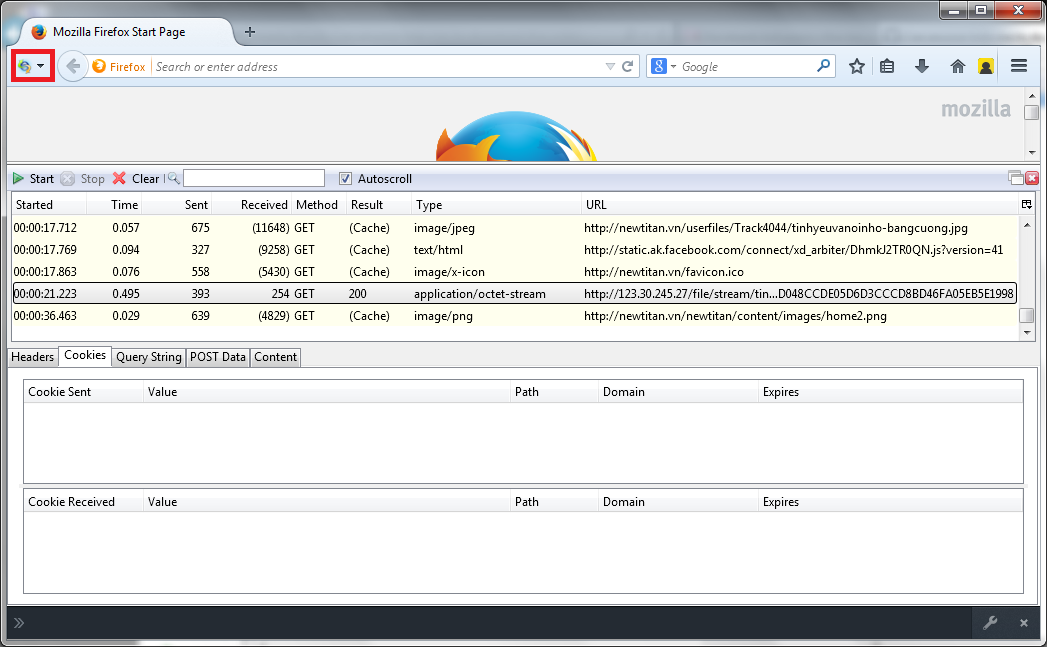Close the developer toolbar
Image resolution: width=1047 pixels, height=647 pixels.
[1024, 623]
